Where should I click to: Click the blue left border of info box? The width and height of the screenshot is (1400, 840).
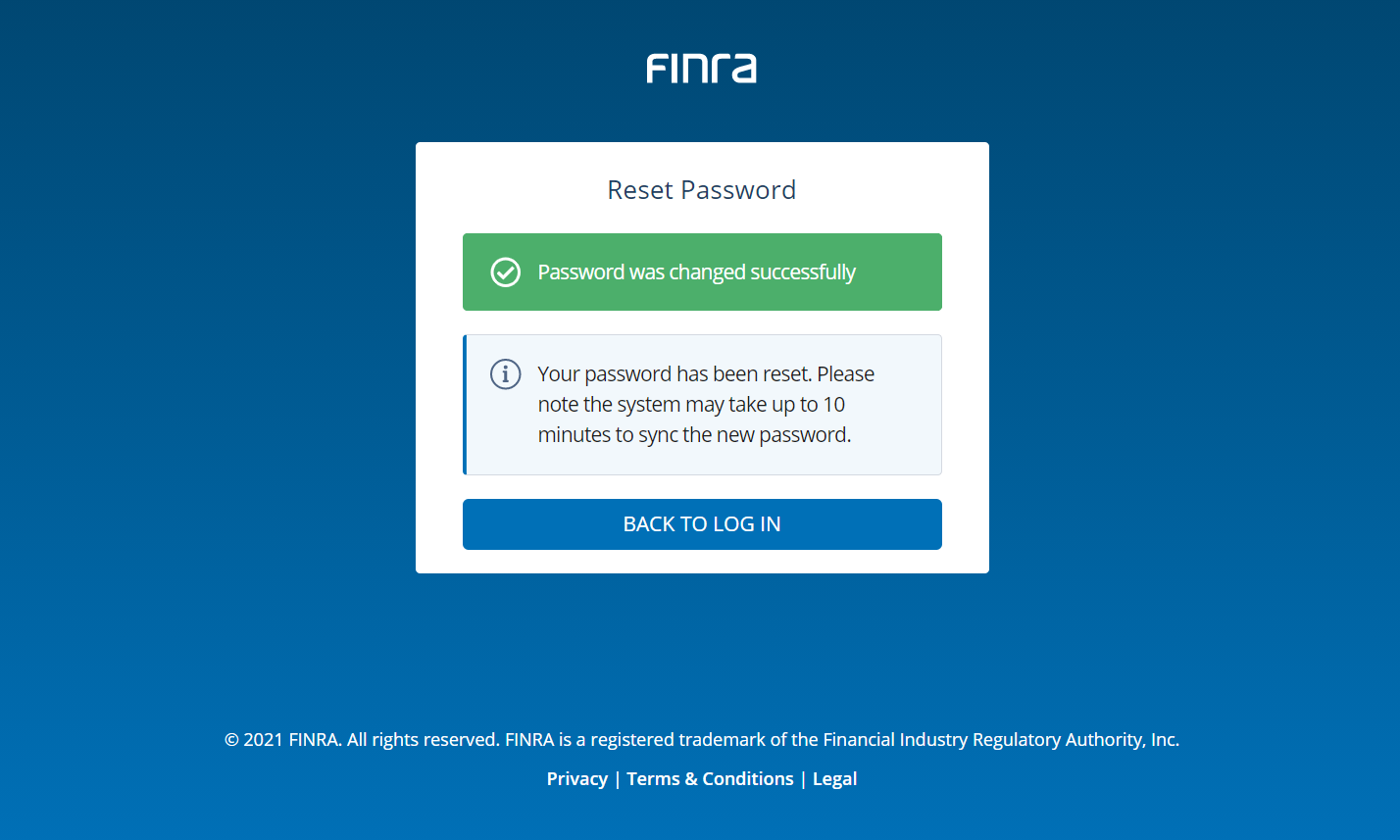465,405
